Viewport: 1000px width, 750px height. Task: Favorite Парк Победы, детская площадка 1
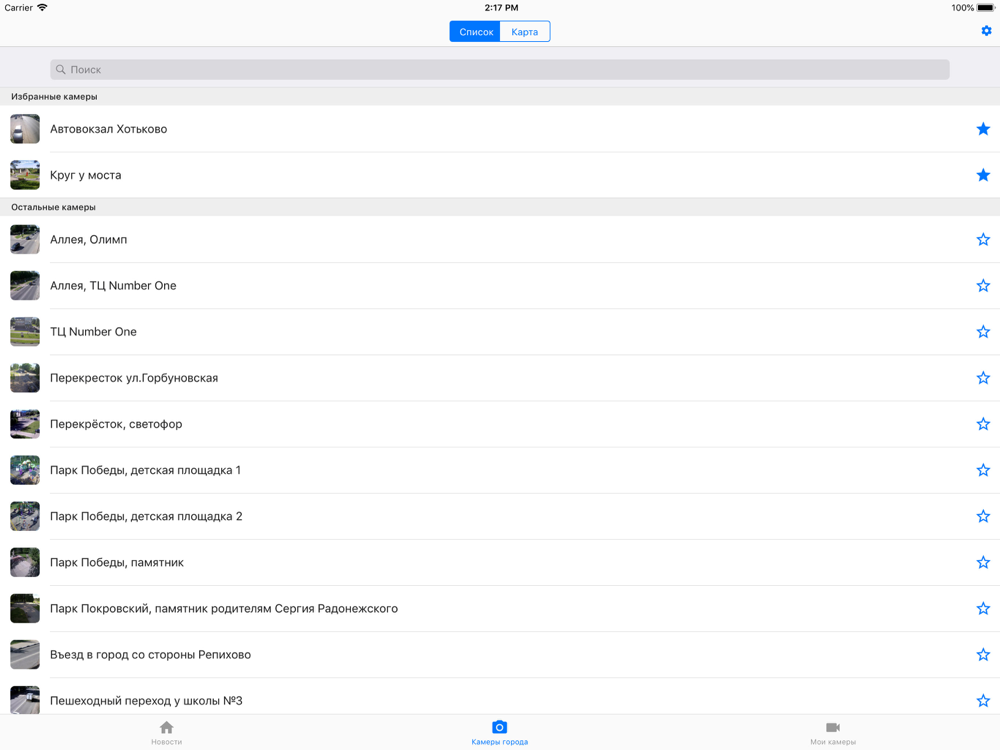point(983,470)
